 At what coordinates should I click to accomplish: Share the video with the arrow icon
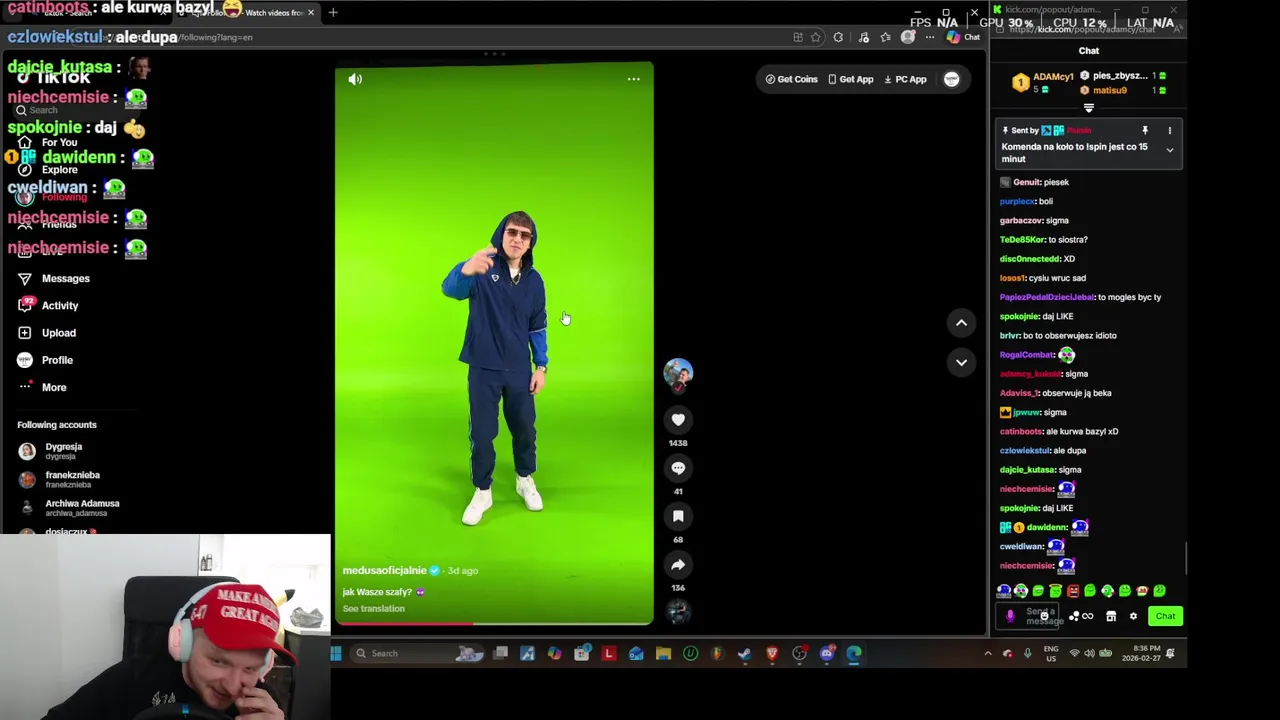click(x=678, y=565)
